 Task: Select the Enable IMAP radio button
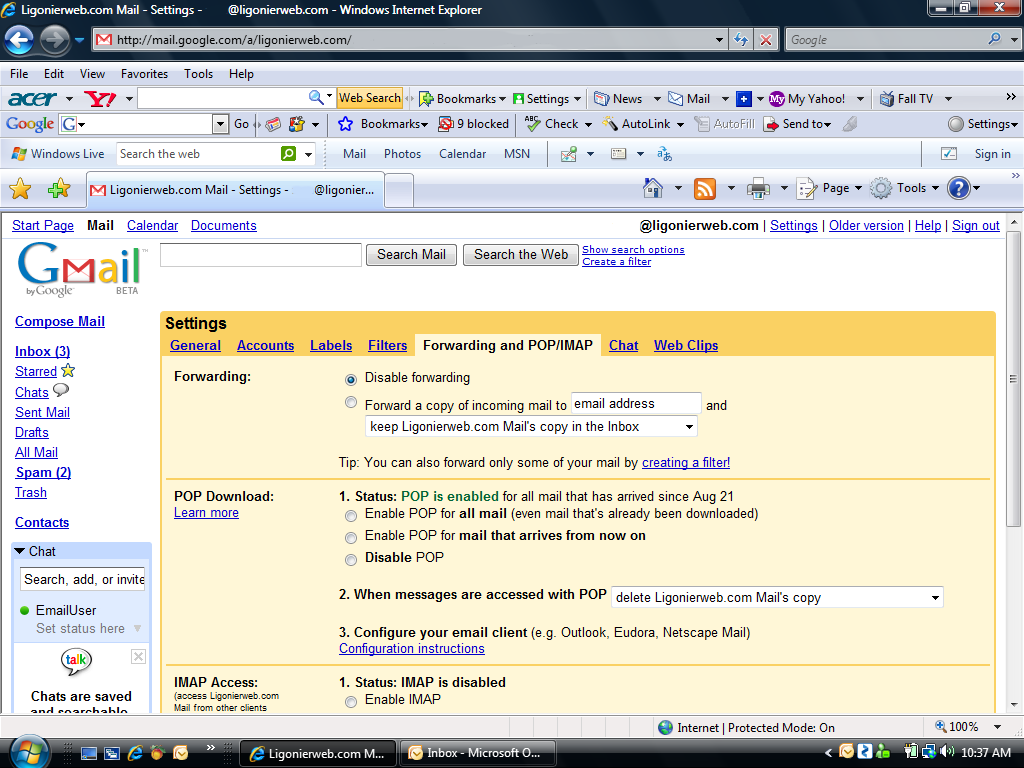(351, 702)
